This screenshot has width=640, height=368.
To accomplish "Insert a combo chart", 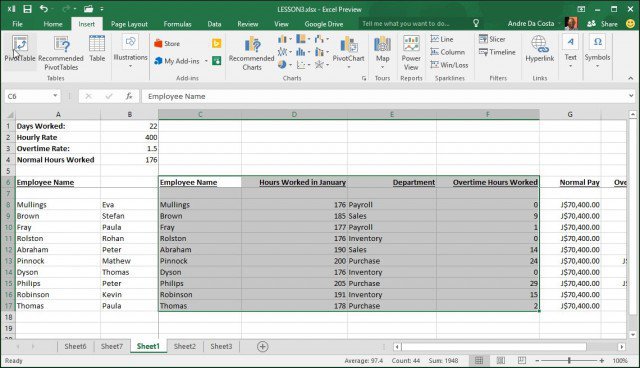I will (x=321, y=52).
